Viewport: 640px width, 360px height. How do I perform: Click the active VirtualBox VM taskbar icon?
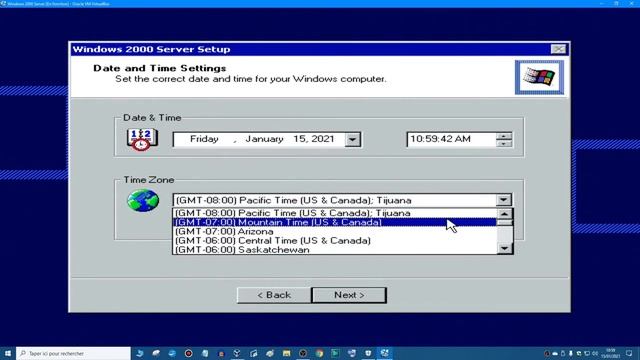(x=384, y=353)
